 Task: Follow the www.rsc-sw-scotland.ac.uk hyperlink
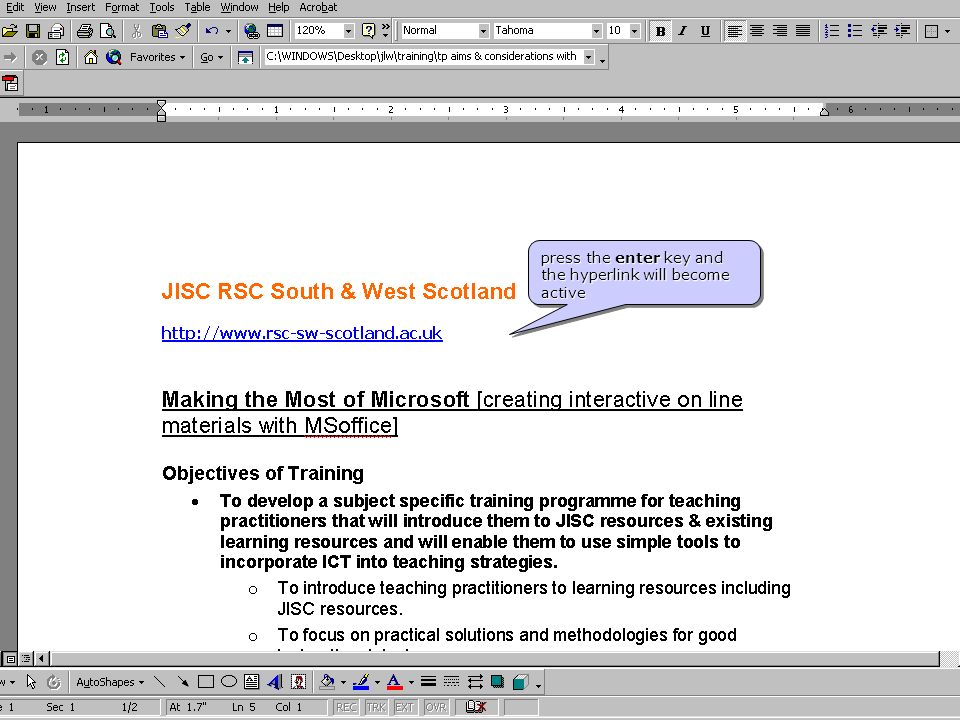[302, 333]
